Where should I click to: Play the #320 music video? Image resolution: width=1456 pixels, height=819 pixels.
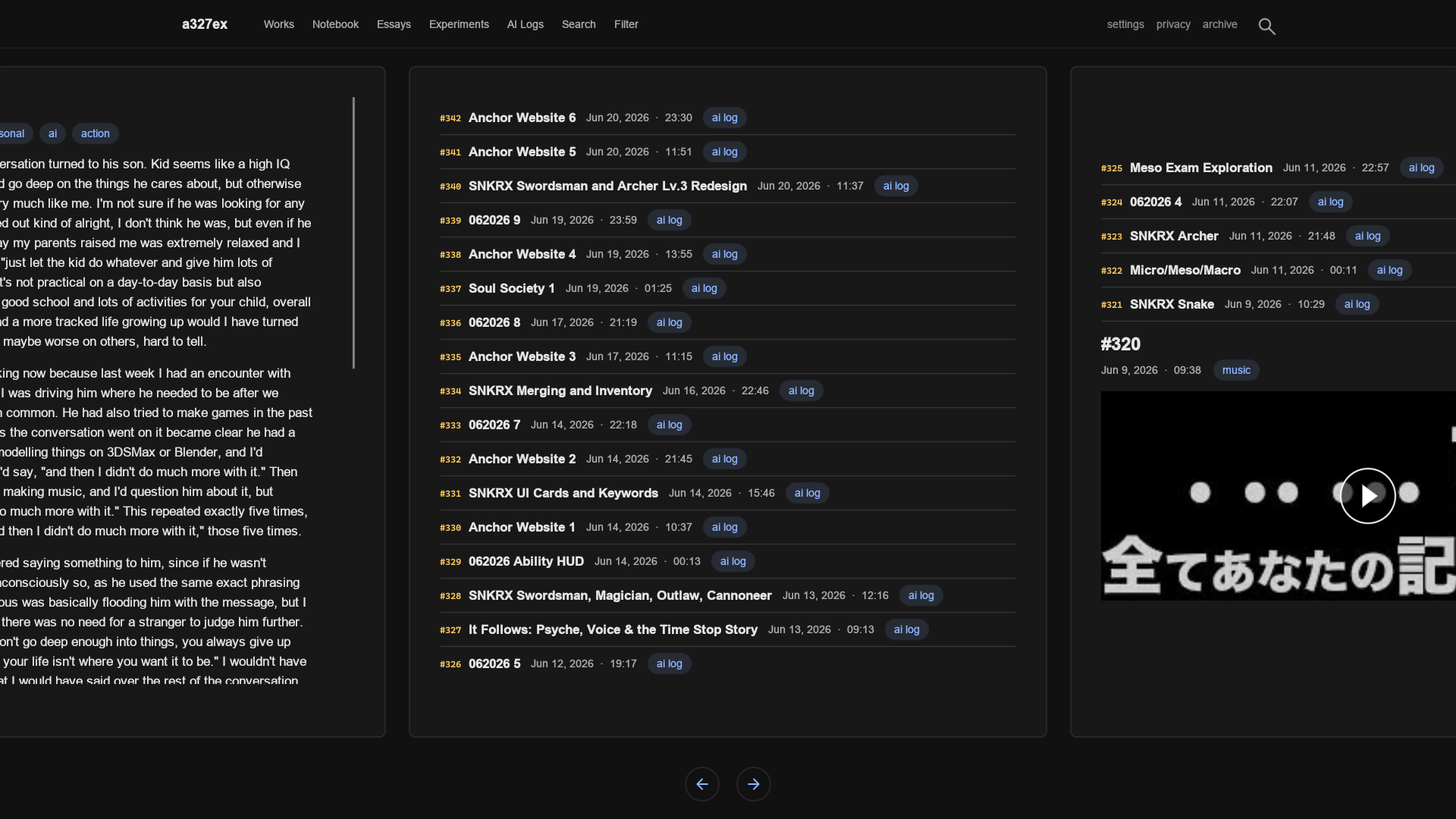1368,496
